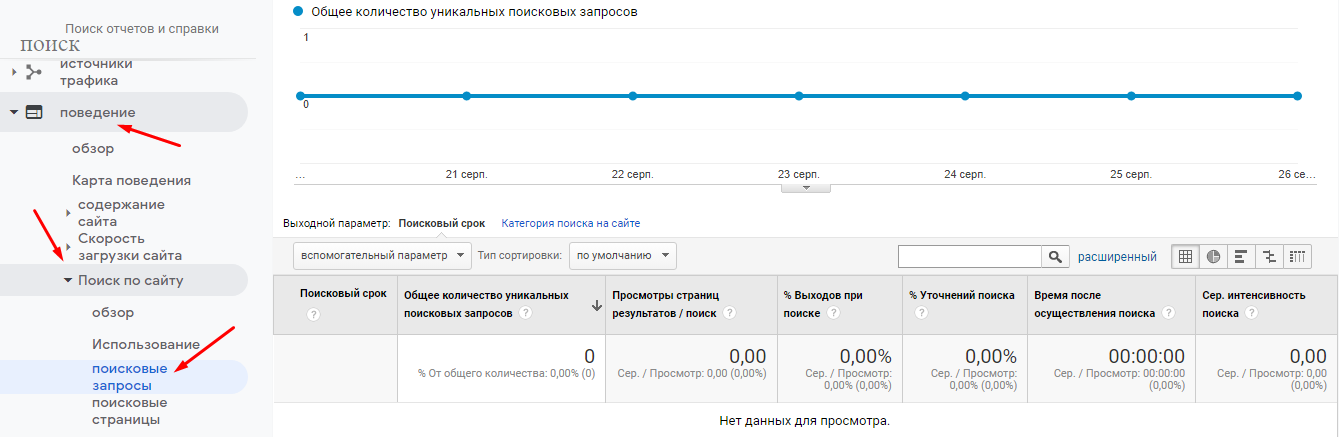Open 'Карта поведения' in sidebar
The height and width of the screenshot is (437, 1339).
131,181
